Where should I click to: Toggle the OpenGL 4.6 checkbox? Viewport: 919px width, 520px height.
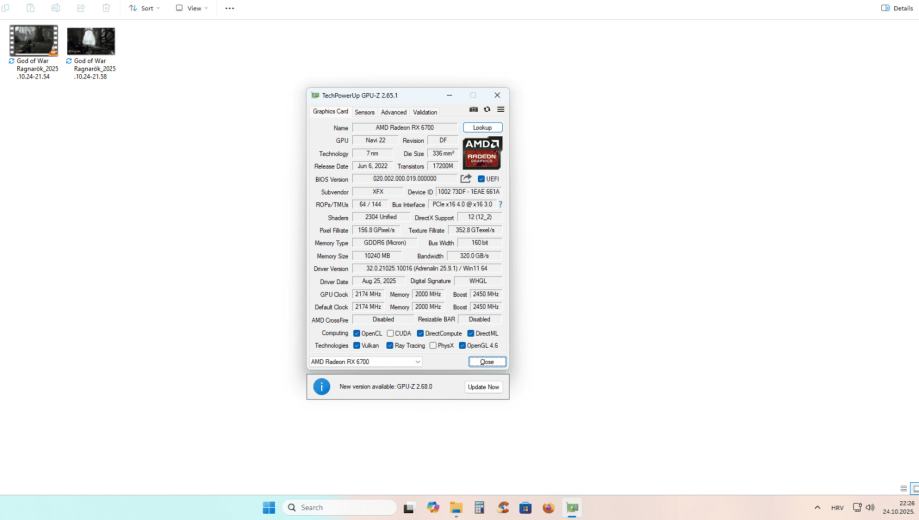coord(462,346)
